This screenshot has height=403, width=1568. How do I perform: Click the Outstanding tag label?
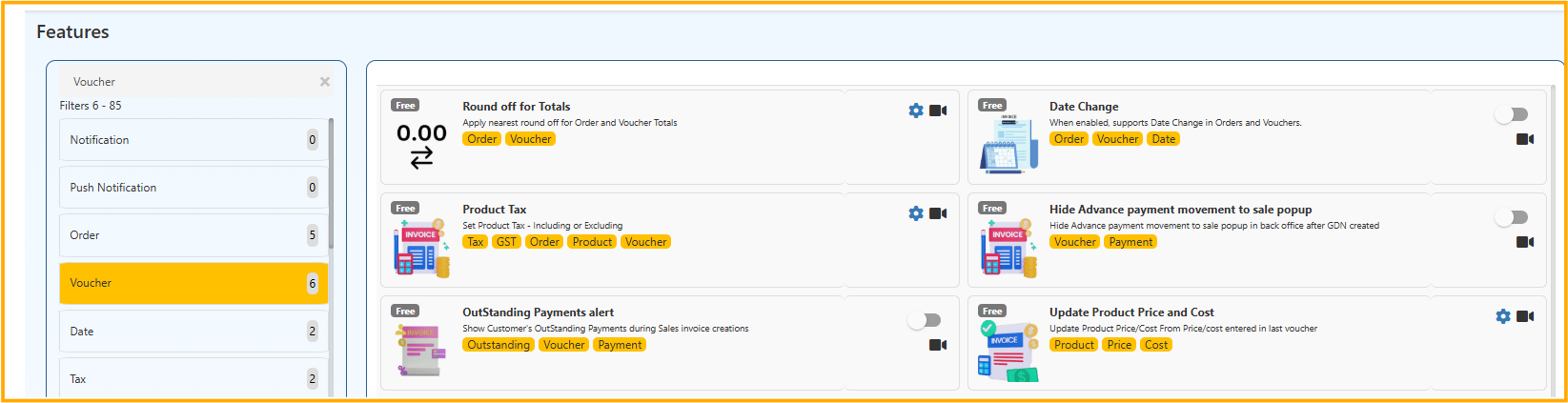pos(499,345)
